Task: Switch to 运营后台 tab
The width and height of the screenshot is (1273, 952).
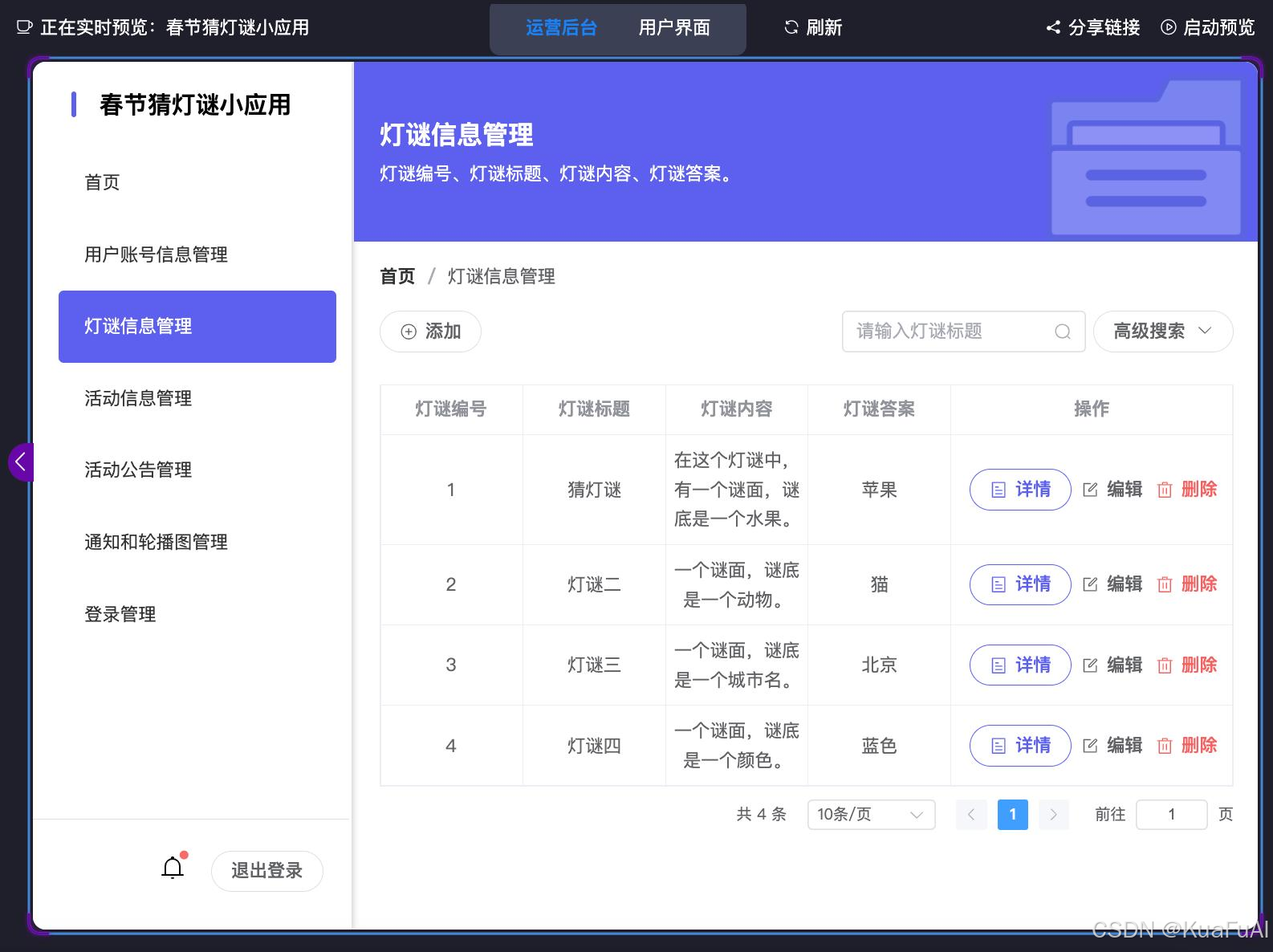Action: coord(562,28)
